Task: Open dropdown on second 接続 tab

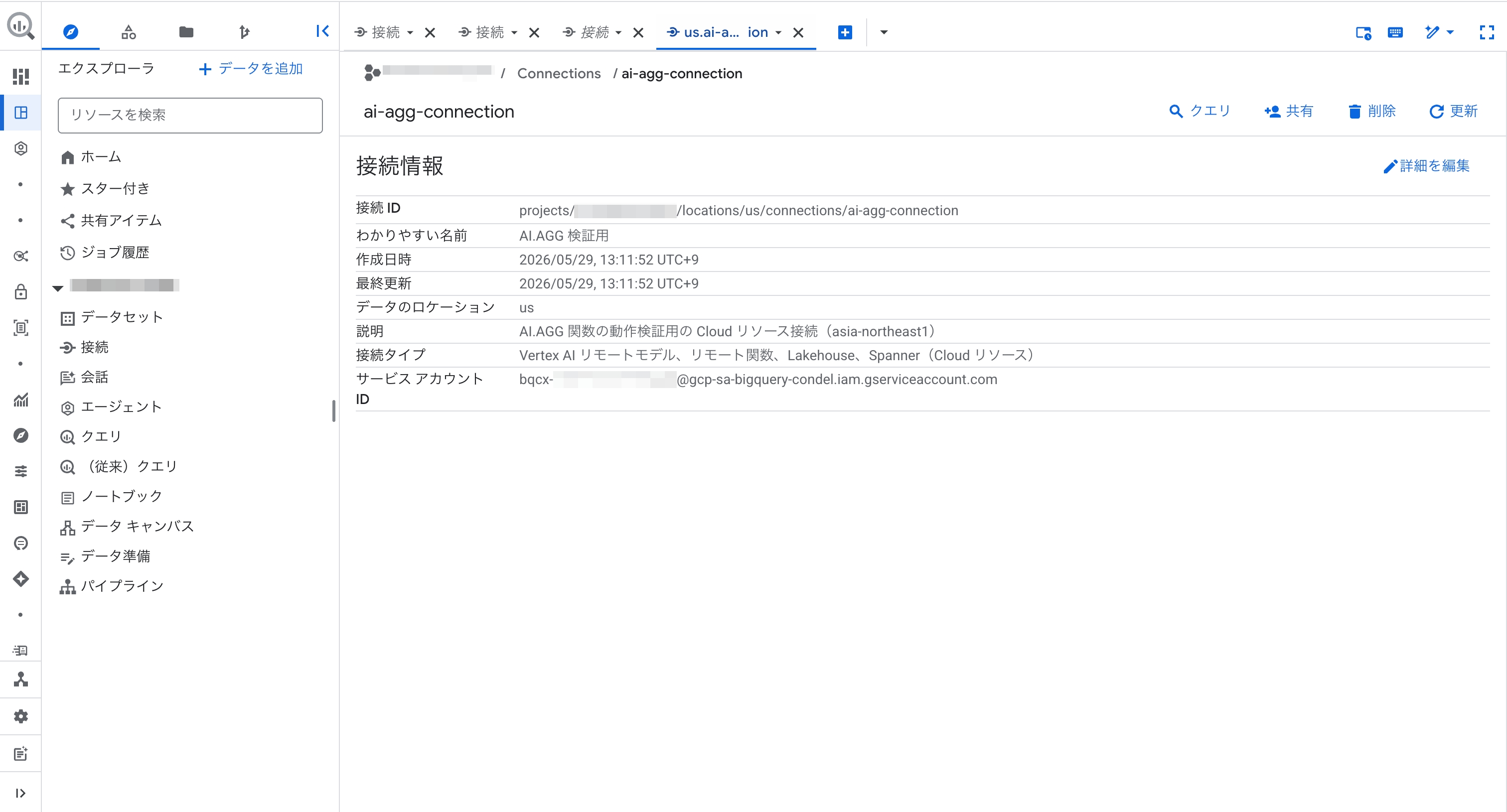Action: (x=514, y=33)
